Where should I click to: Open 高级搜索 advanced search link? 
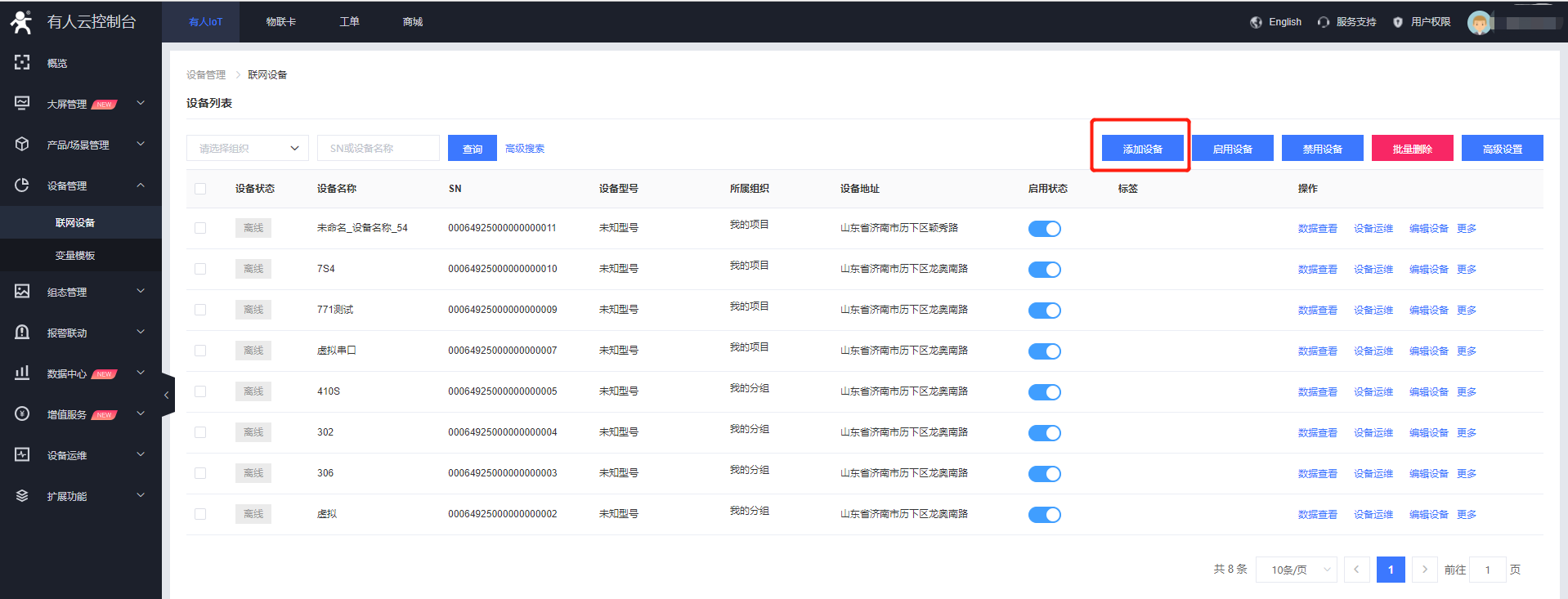(524, 149)
